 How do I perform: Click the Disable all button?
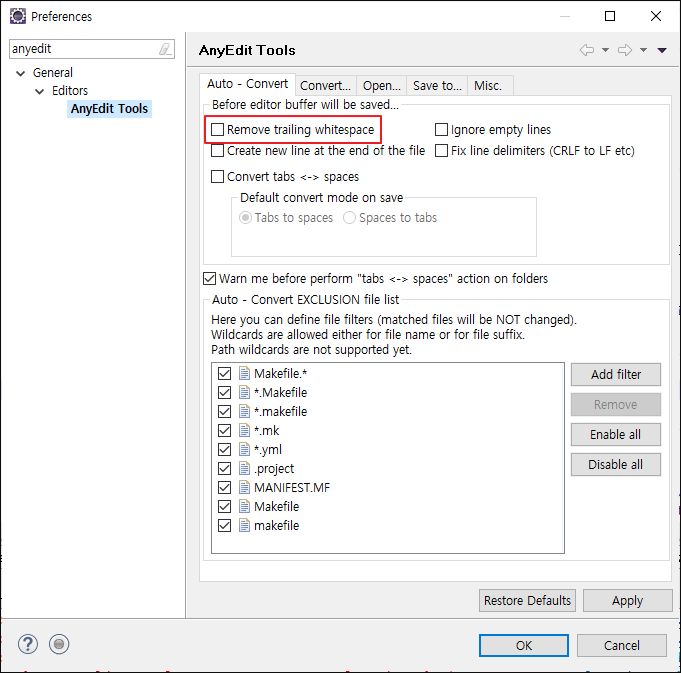pyautogui.click(x=616, y=465)
